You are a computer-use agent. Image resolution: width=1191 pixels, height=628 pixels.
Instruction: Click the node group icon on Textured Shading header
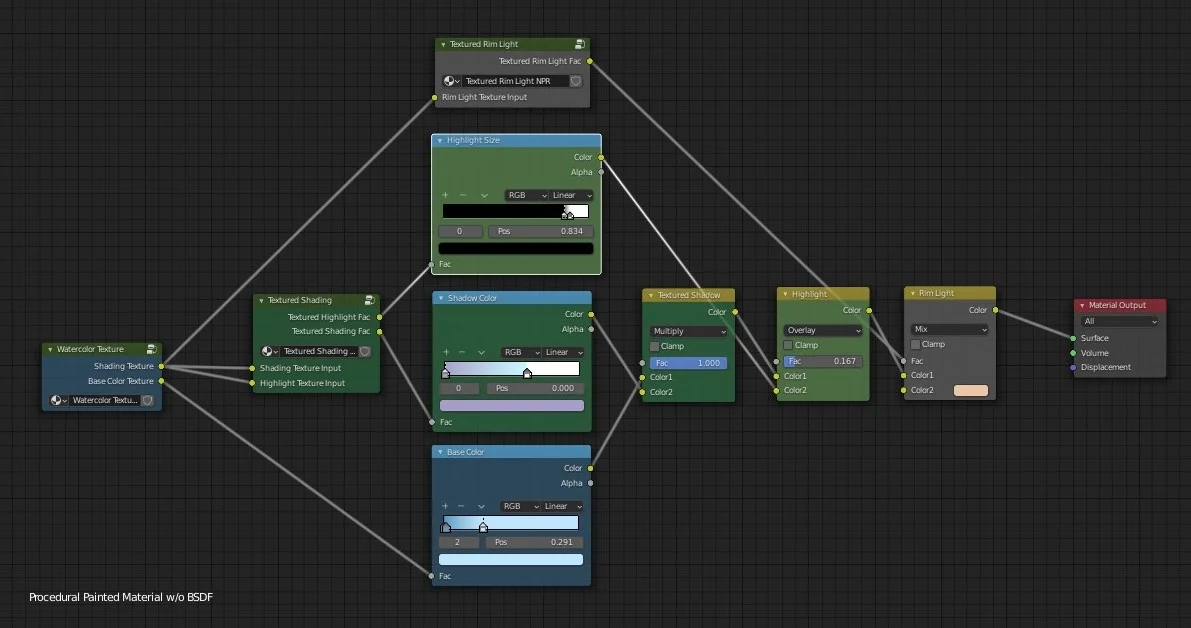click(x=370, y=299)
